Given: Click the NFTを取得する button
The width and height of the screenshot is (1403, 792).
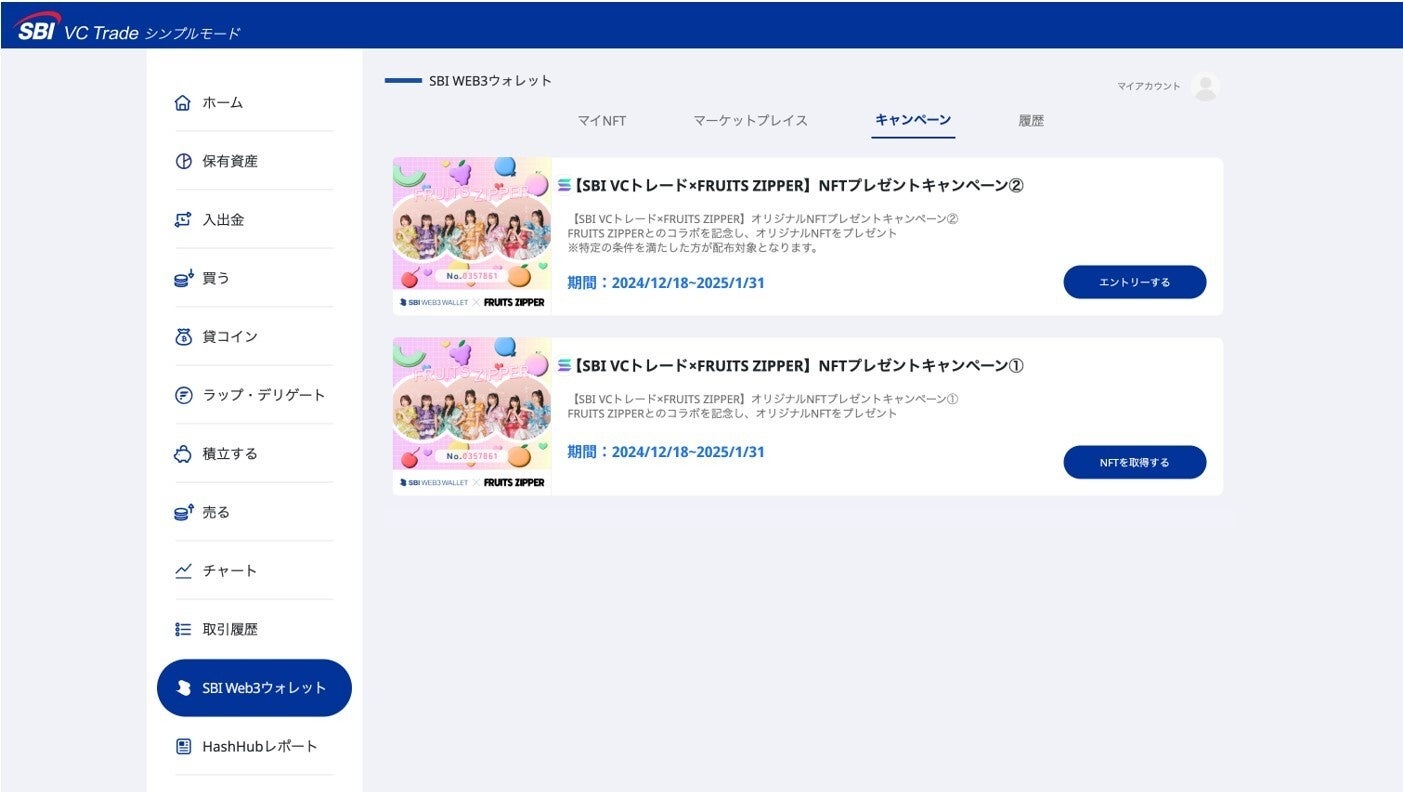Looking at the screenshot, I should (1135, 462).
